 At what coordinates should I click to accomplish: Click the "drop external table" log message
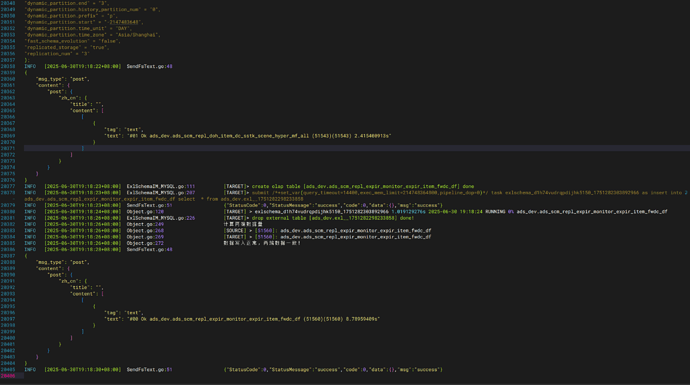click(319, 218)
